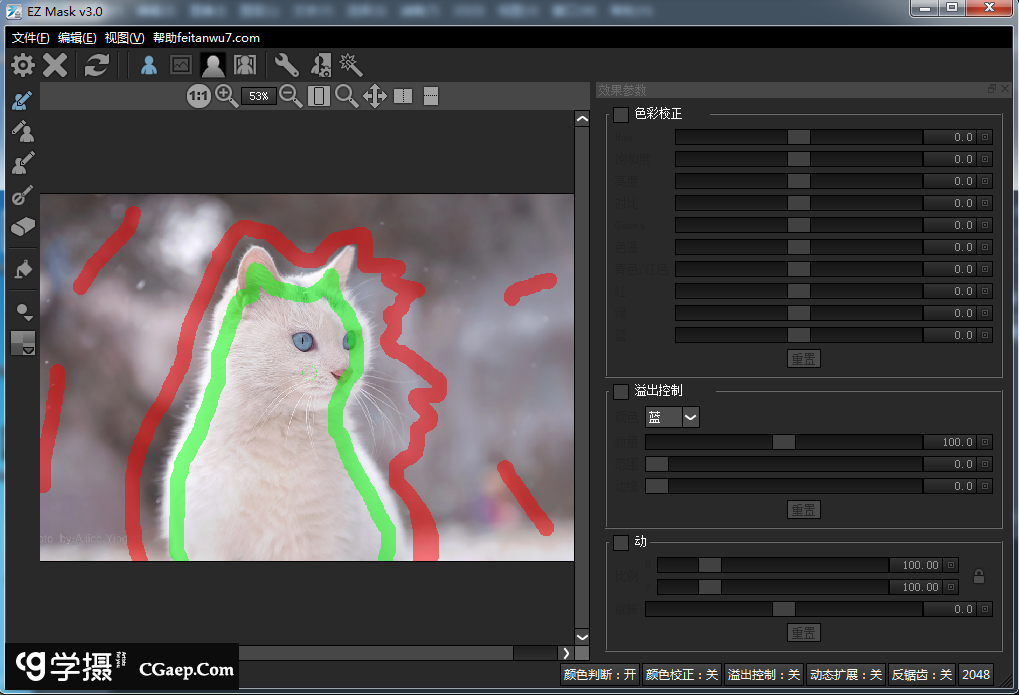This screenshot has width=1019, height=695.
Task: Zoom in using the magnifier plus icon
Action: coord(226,96)
